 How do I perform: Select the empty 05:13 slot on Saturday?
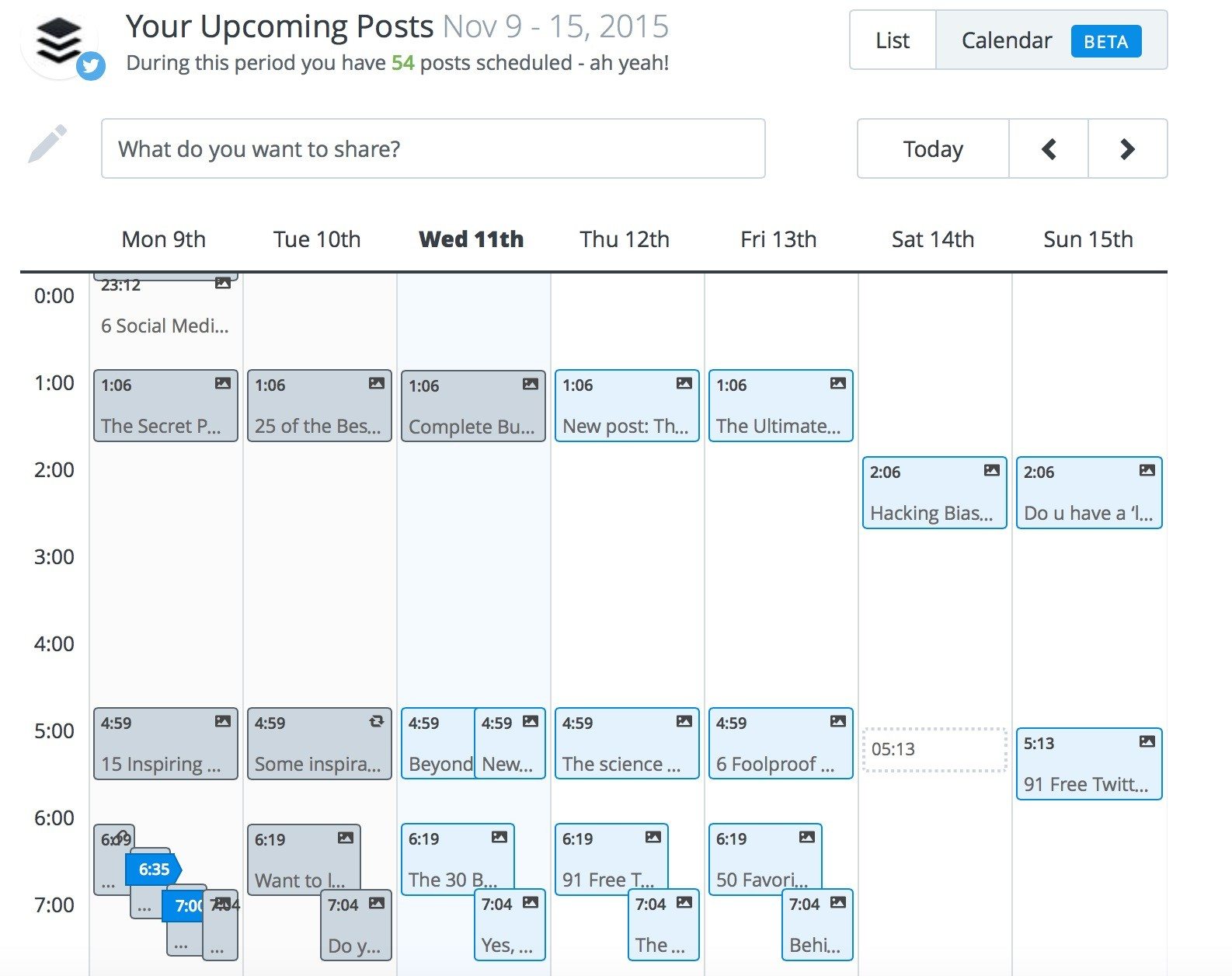point(932,748)
